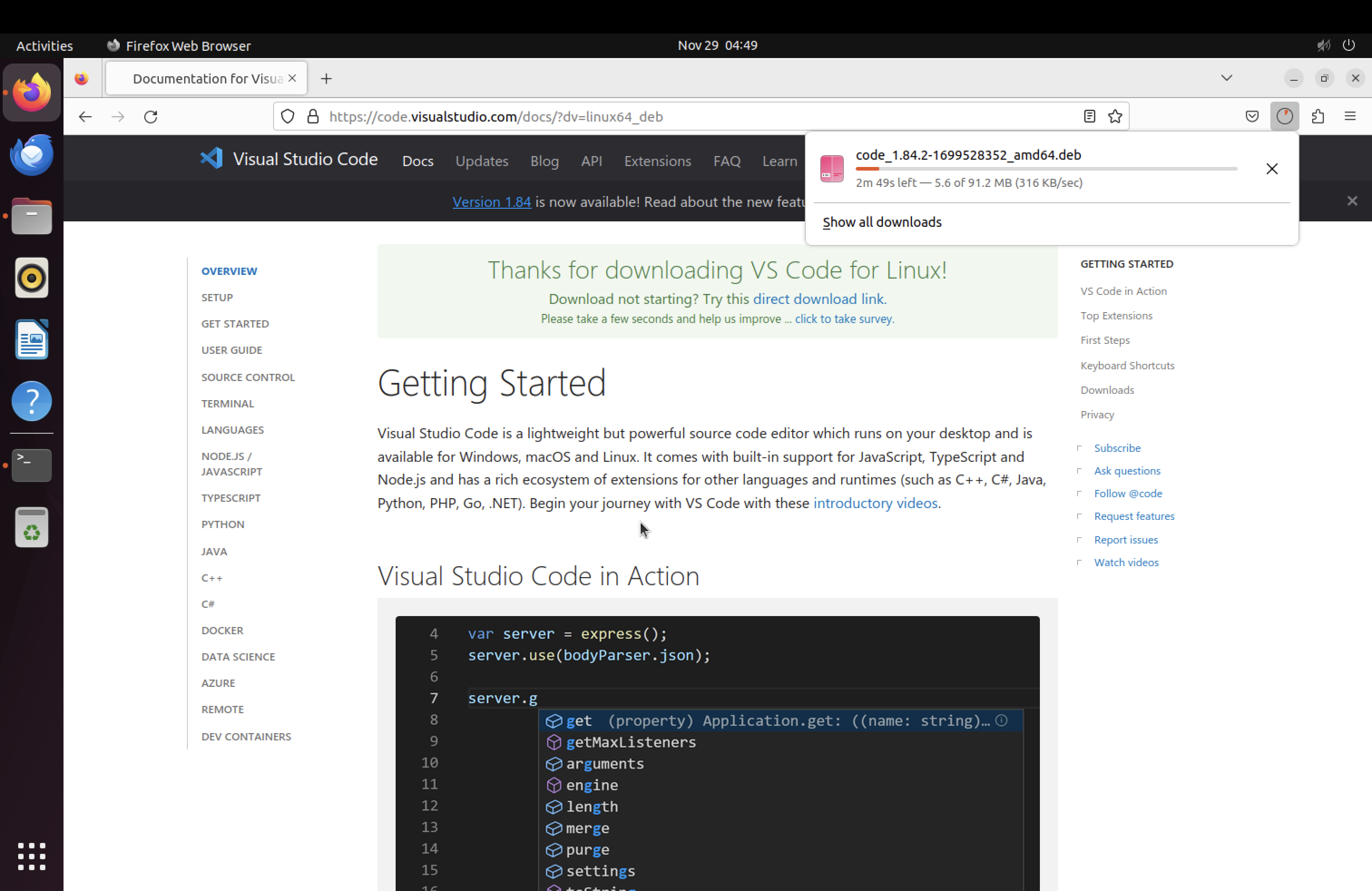The height and width of the screenshot is (891, 1372).
Task: Open SOURCE CONTROL in left sidebar
Action: pyautogui.click(x=248, y=377)
